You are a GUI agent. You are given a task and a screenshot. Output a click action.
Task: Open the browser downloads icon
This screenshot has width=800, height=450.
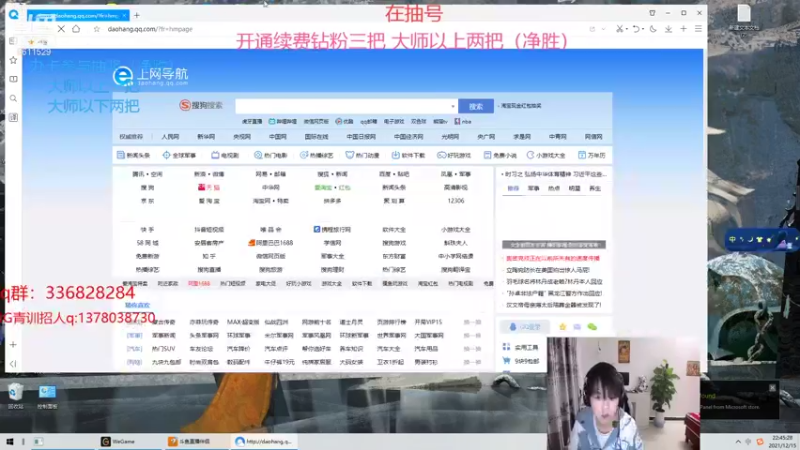pos(668,29)
